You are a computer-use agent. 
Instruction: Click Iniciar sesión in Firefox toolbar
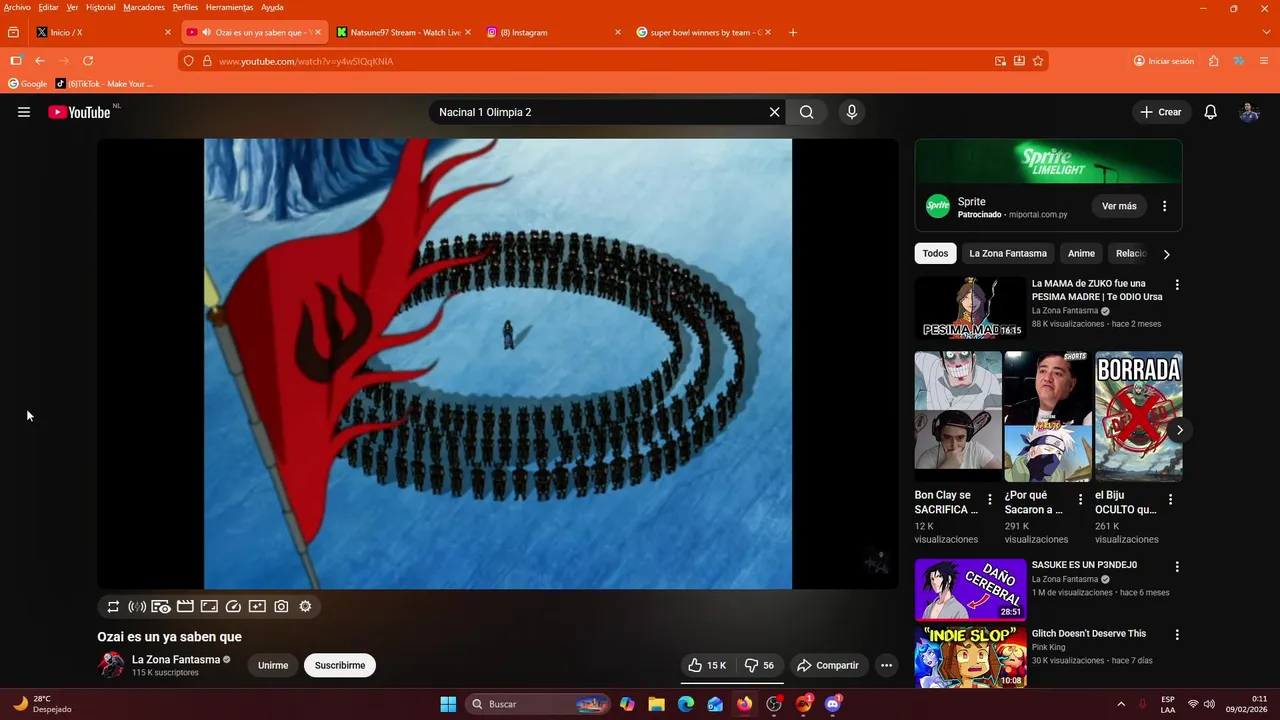1163,61
